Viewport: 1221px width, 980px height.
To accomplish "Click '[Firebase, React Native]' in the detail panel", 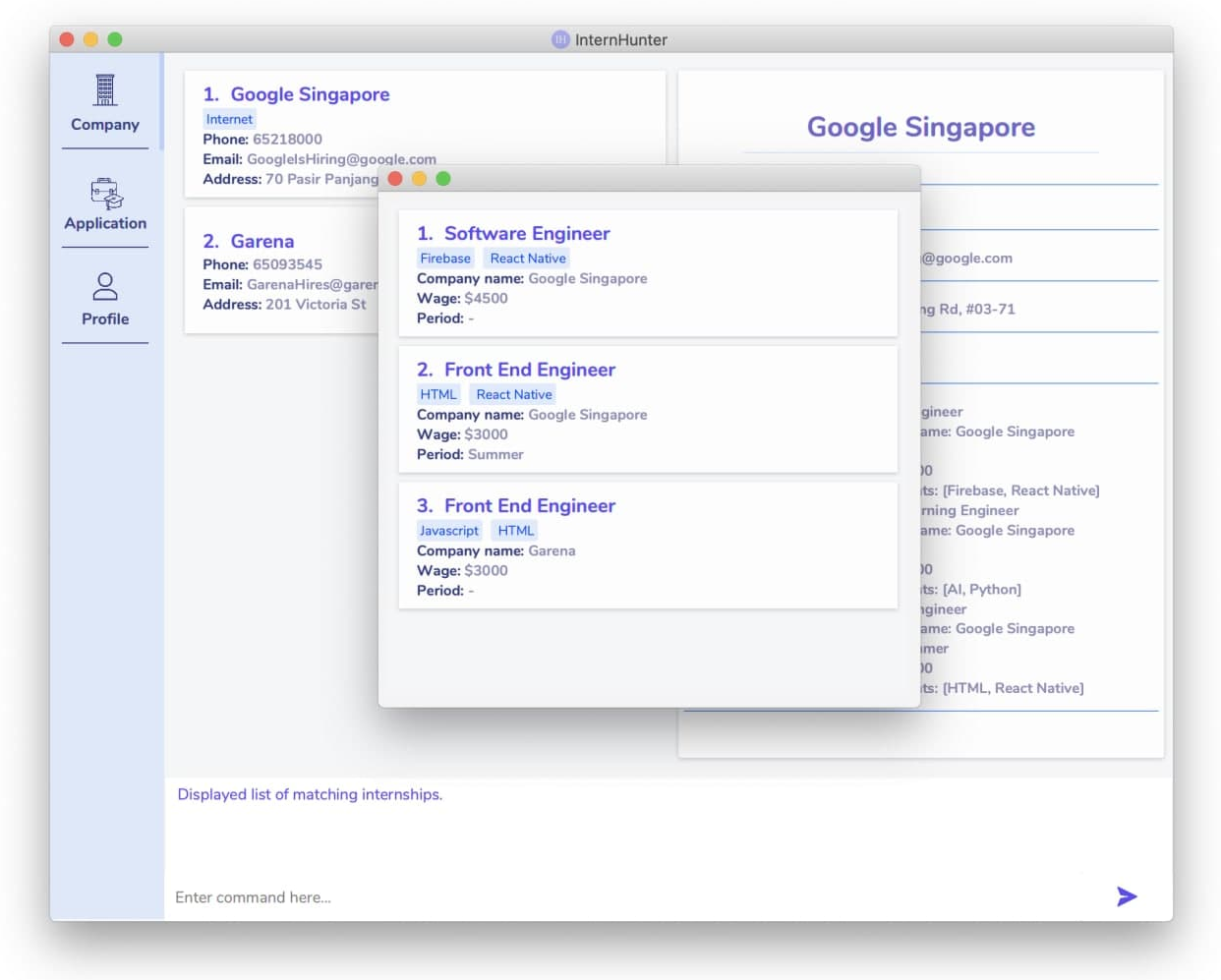I will (1020, 490).
